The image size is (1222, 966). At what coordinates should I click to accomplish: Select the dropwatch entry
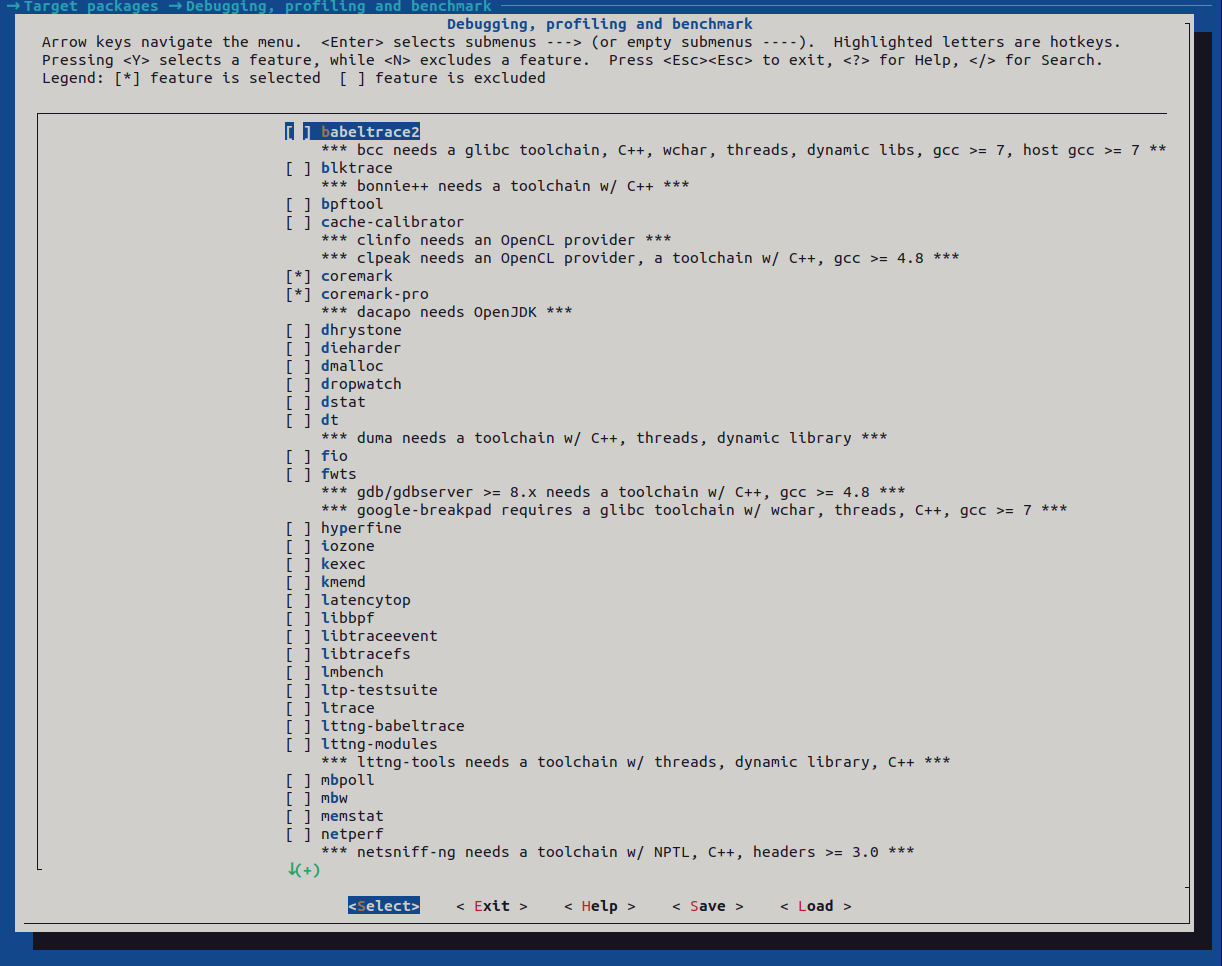point(343,384)
